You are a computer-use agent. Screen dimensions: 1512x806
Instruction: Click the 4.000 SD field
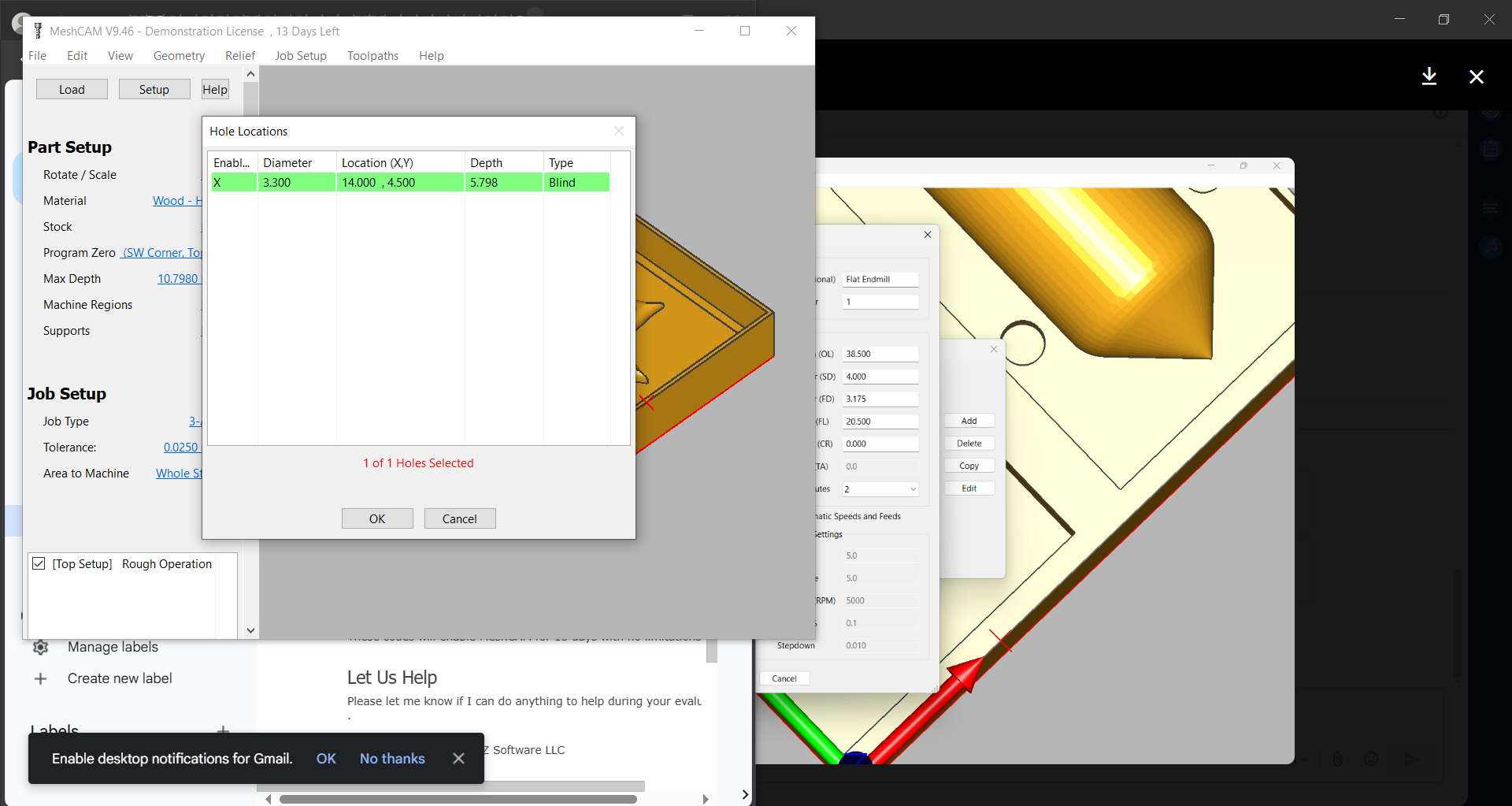tap(880, 377)
